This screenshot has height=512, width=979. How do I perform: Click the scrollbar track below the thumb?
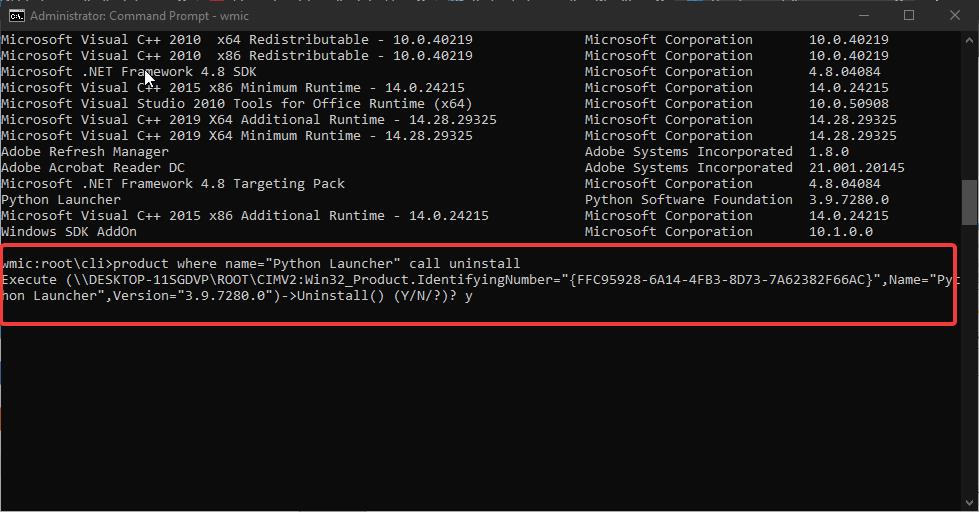970,359
